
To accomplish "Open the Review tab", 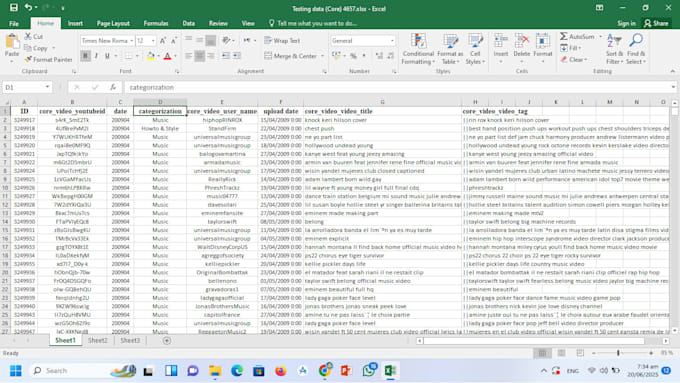I will (218, 23).
